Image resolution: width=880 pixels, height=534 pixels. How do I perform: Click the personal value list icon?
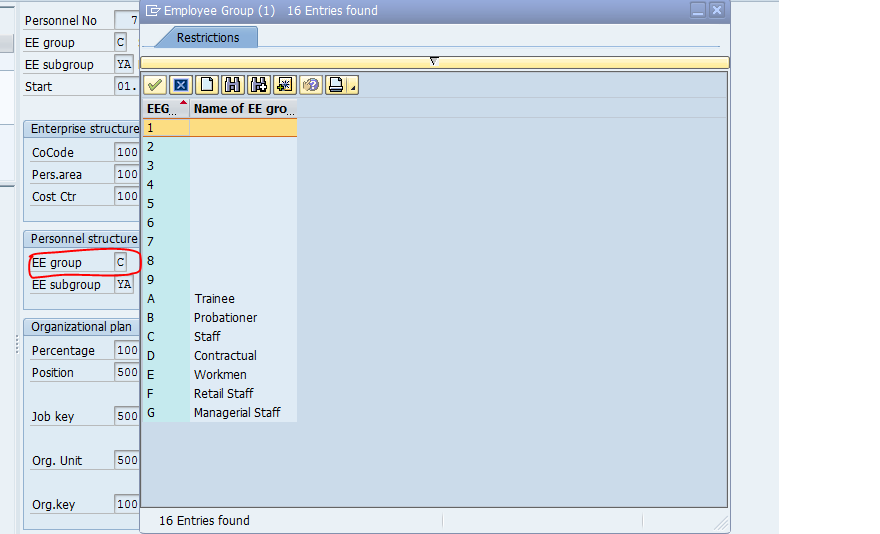[285, 85]
